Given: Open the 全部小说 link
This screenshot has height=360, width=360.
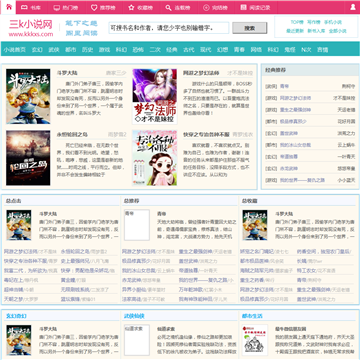Looking at the screenshot, I should [x=338, y=31].
